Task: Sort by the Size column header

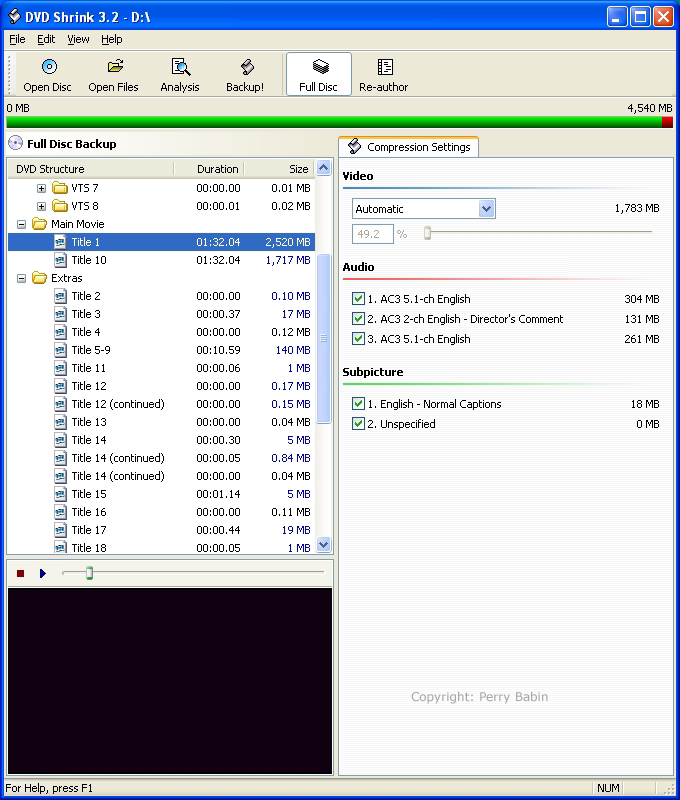Action: 279,169
